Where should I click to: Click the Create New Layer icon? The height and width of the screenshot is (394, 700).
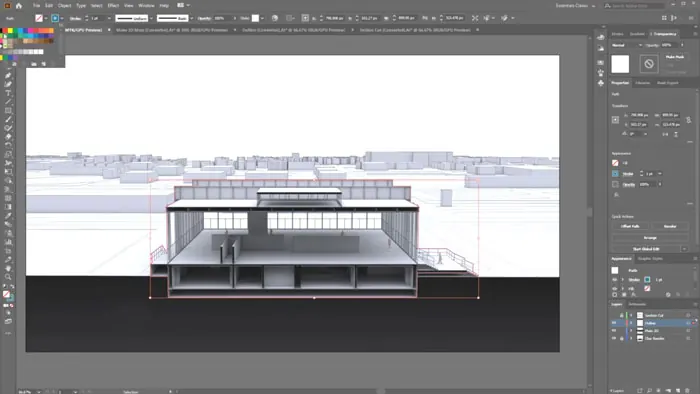678,390
